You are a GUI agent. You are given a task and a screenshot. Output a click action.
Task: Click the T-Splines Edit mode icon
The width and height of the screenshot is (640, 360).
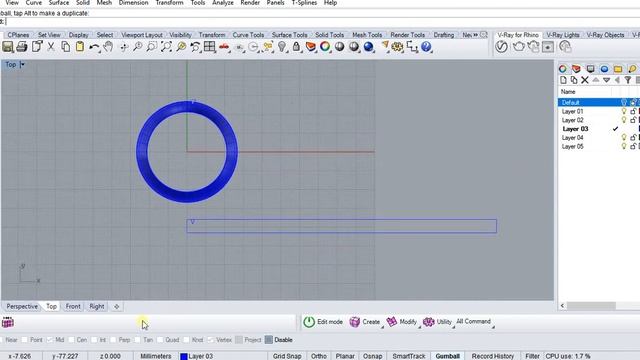click(309, 322)
